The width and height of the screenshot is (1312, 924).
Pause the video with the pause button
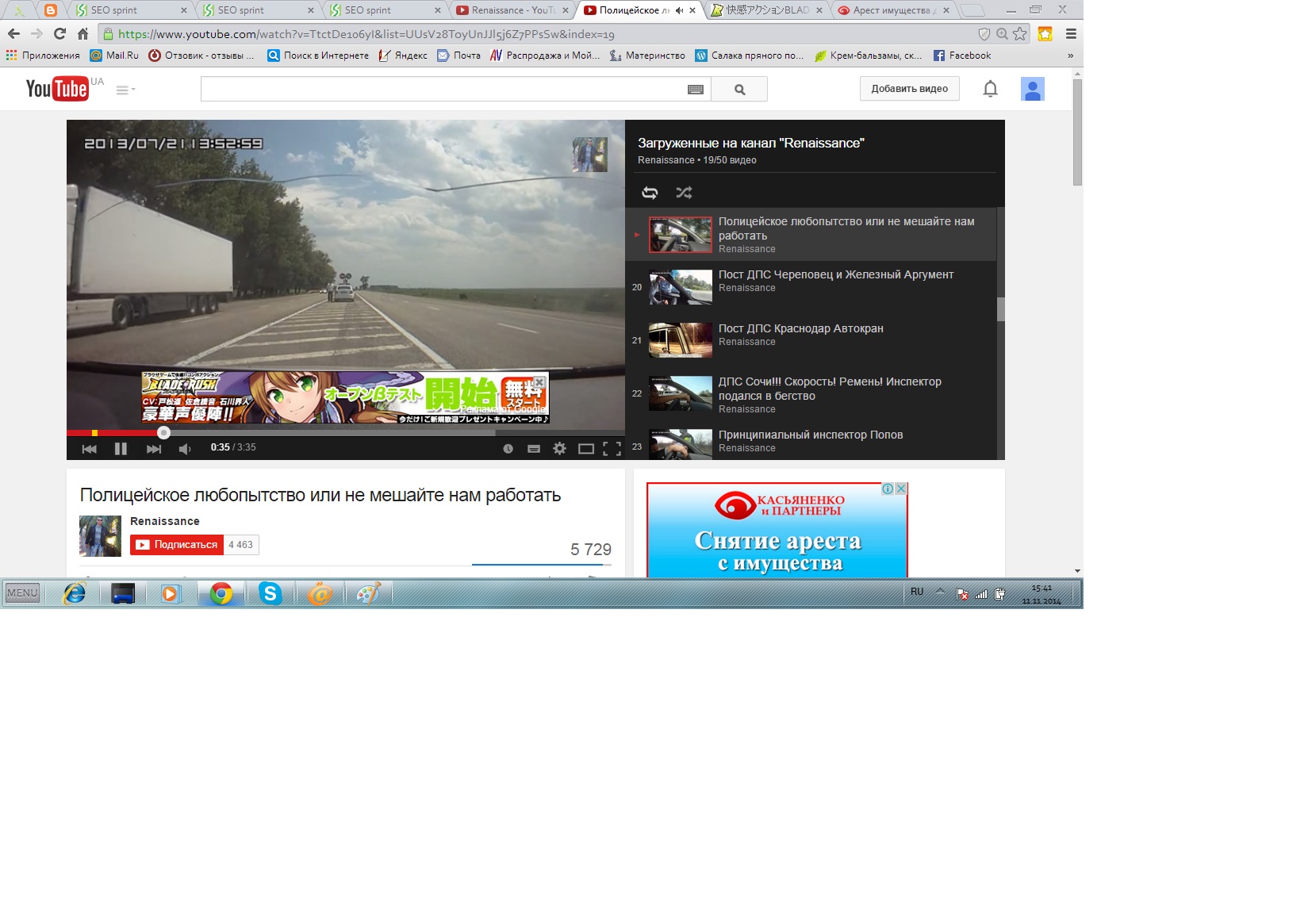point(121,449)
